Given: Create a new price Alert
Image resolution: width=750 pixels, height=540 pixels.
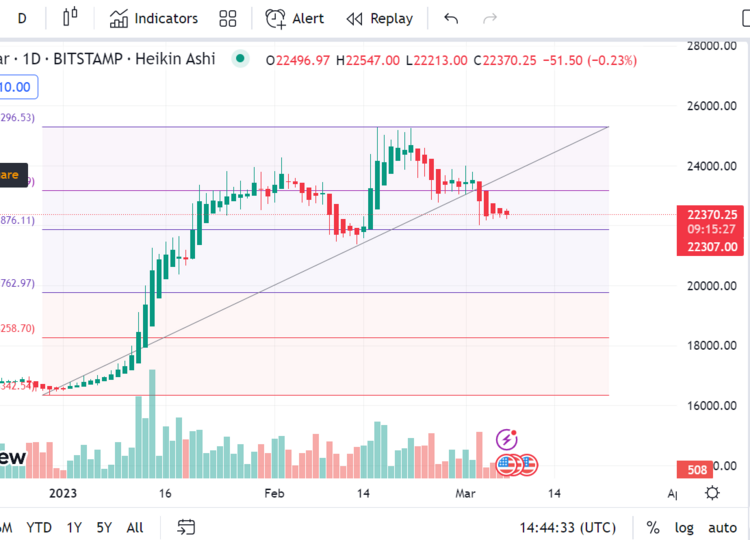Looking at the screenshot, I should (x=295, y=18).
